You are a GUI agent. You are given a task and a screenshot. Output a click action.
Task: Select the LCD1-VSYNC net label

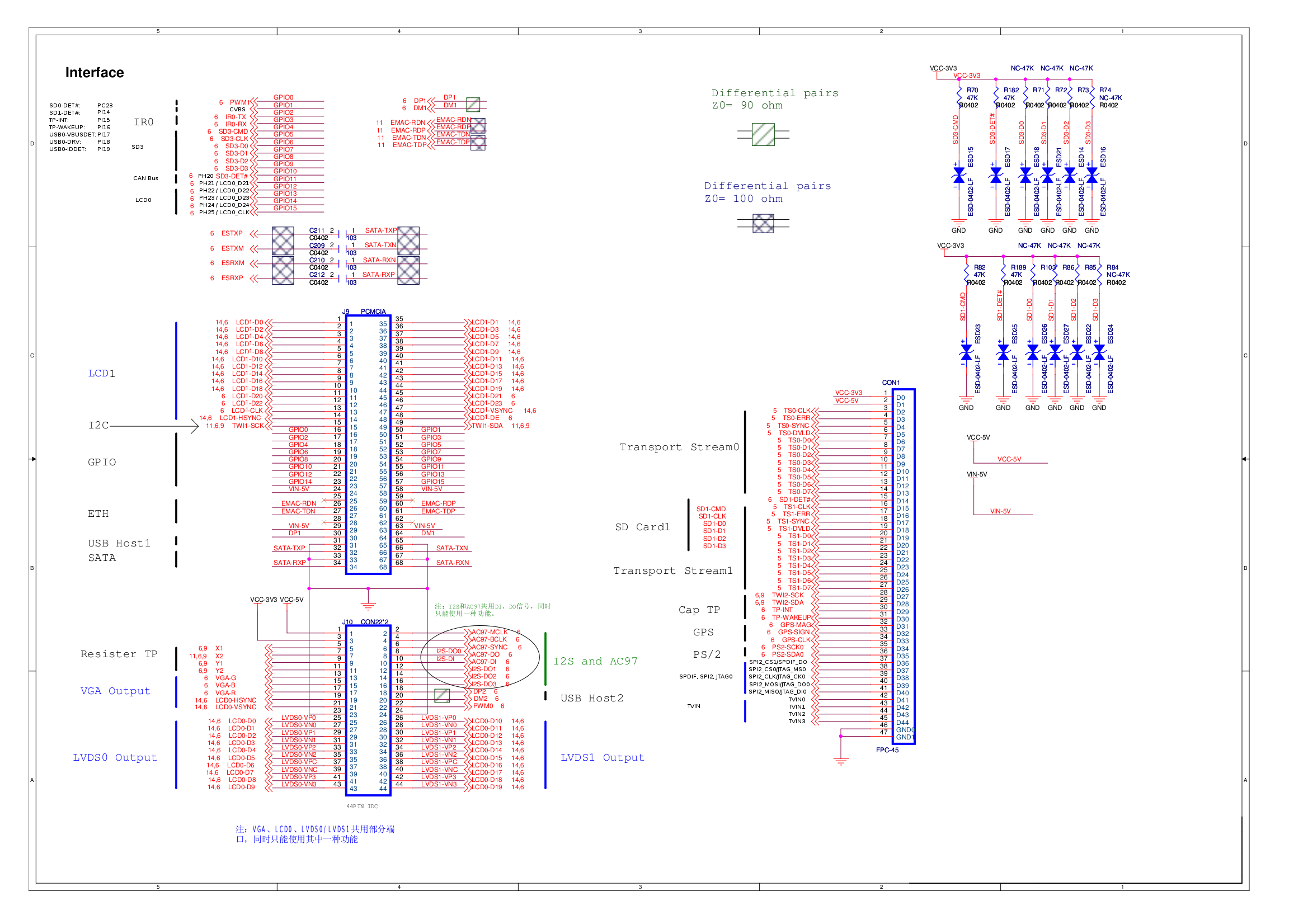click(492, 411)
